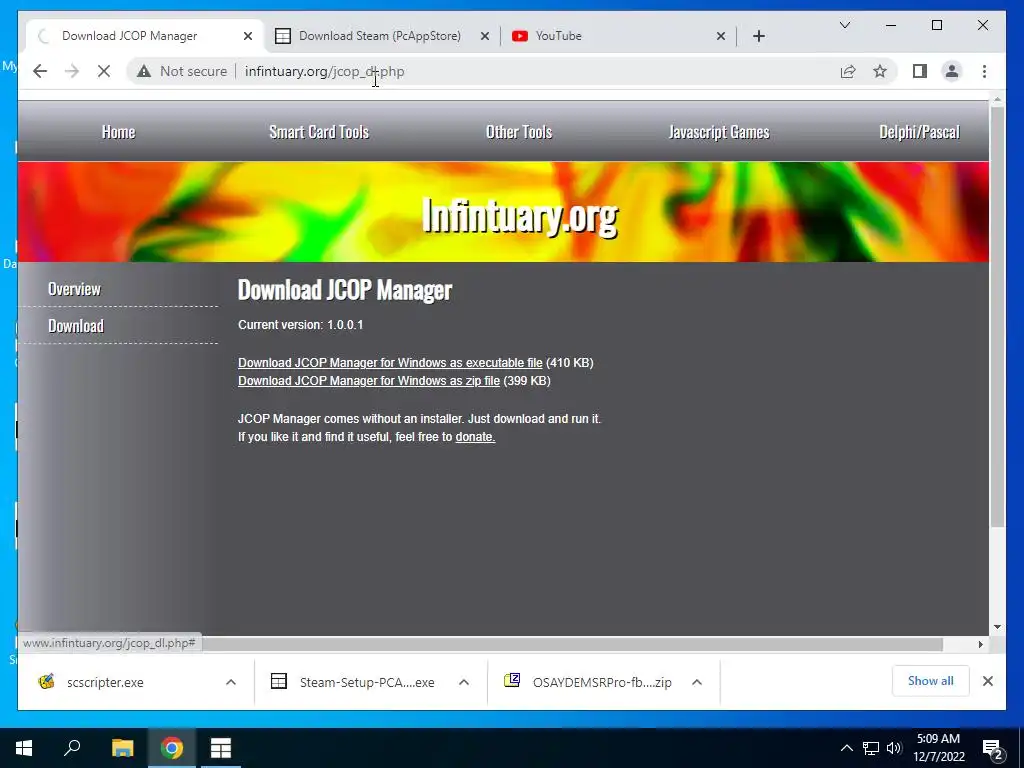Expand options for OSAYDEMSRPro zip download
The image size is (1024, 768).
[x=697, y=682]
